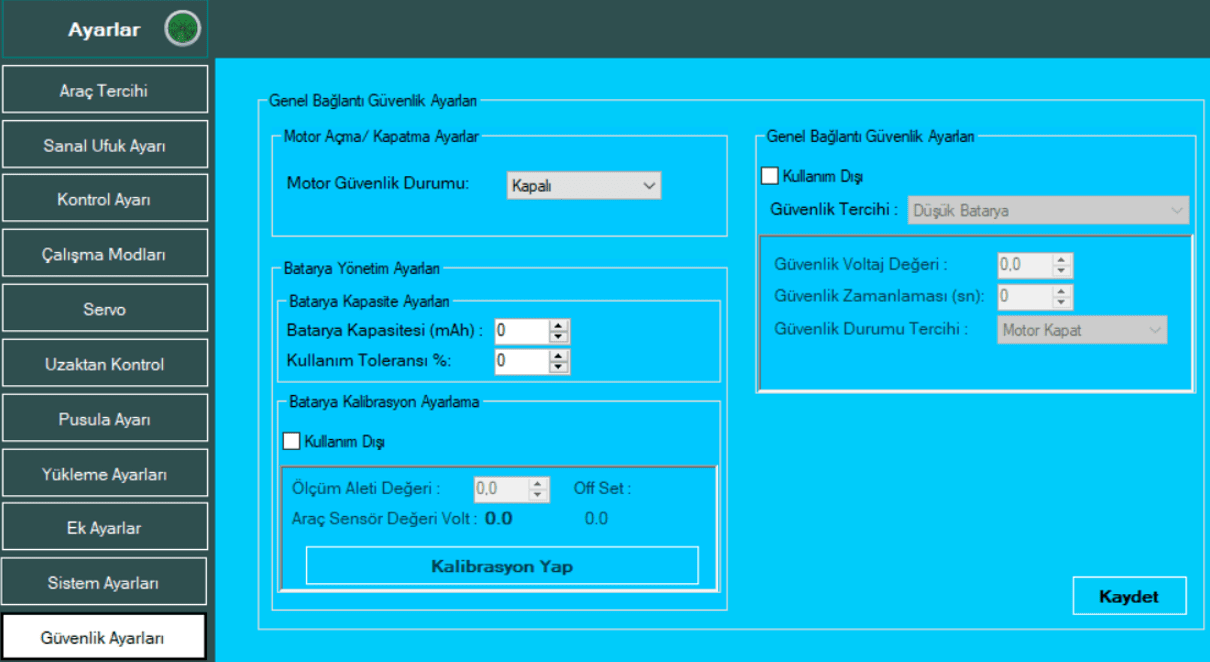Click the Kullanım Toleransı % input field
Screen dimensions: 1210x662
point(521,360)
